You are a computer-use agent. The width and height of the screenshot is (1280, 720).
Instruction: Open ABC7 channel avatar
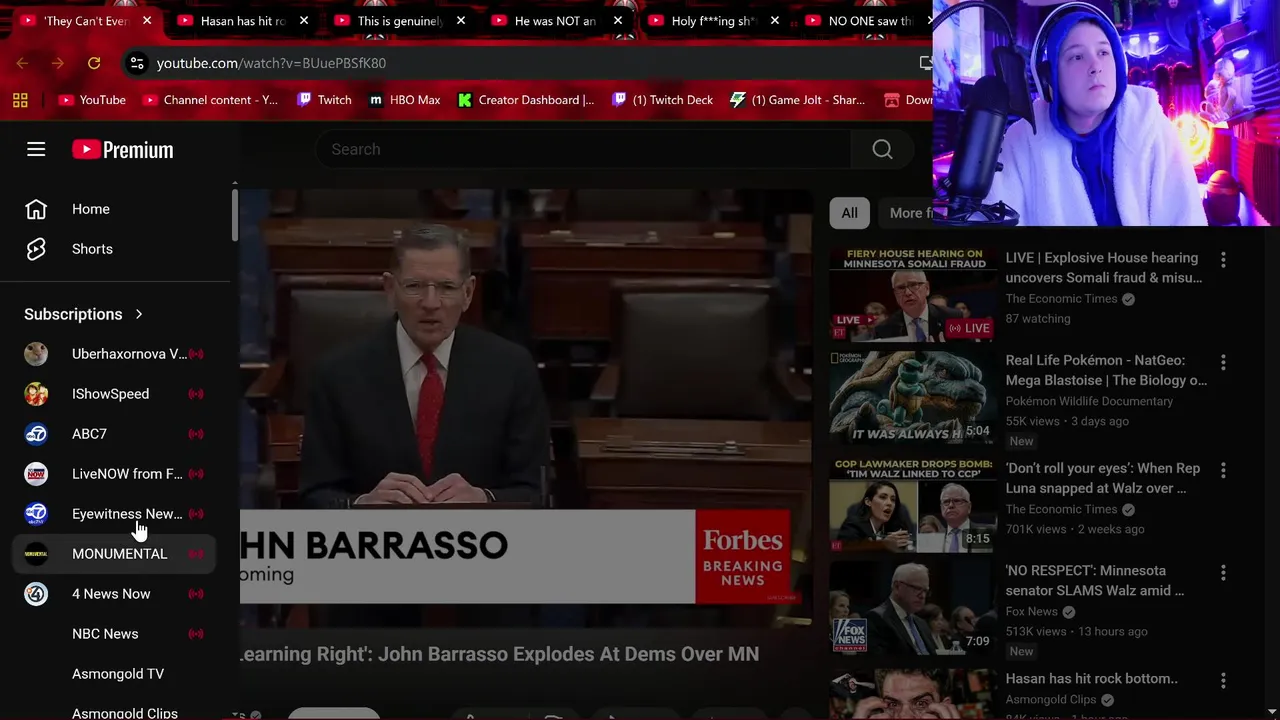[36, 434]
